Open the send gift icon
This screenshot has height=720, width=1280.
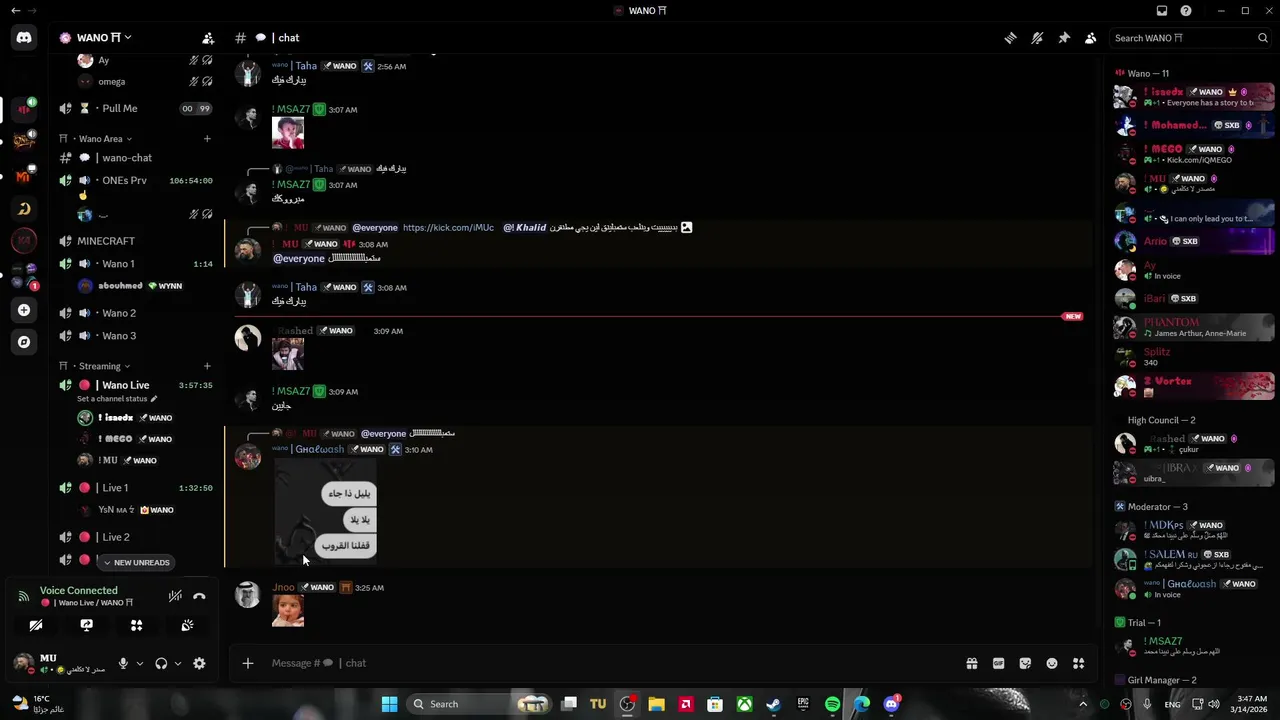(x=971, y=663)
